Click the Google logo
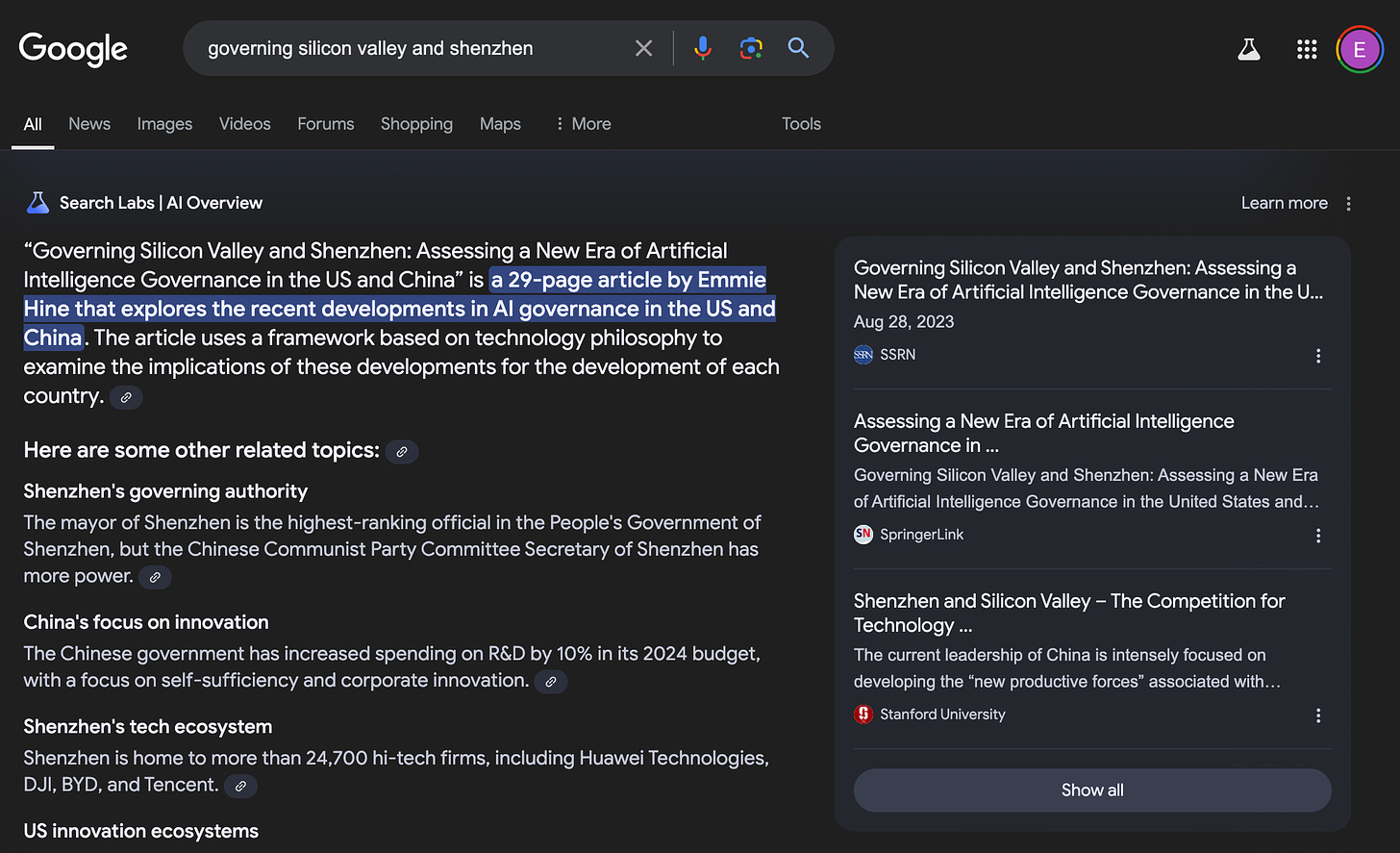 click(x=73, y=48)
